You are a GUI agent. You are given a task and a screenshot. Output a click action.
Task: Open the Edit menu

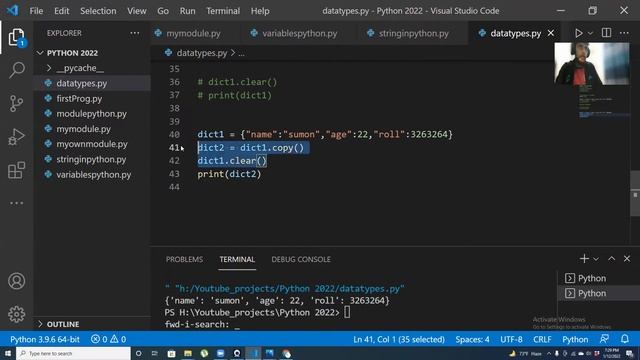pyautogui.click(x=61, y=11)
